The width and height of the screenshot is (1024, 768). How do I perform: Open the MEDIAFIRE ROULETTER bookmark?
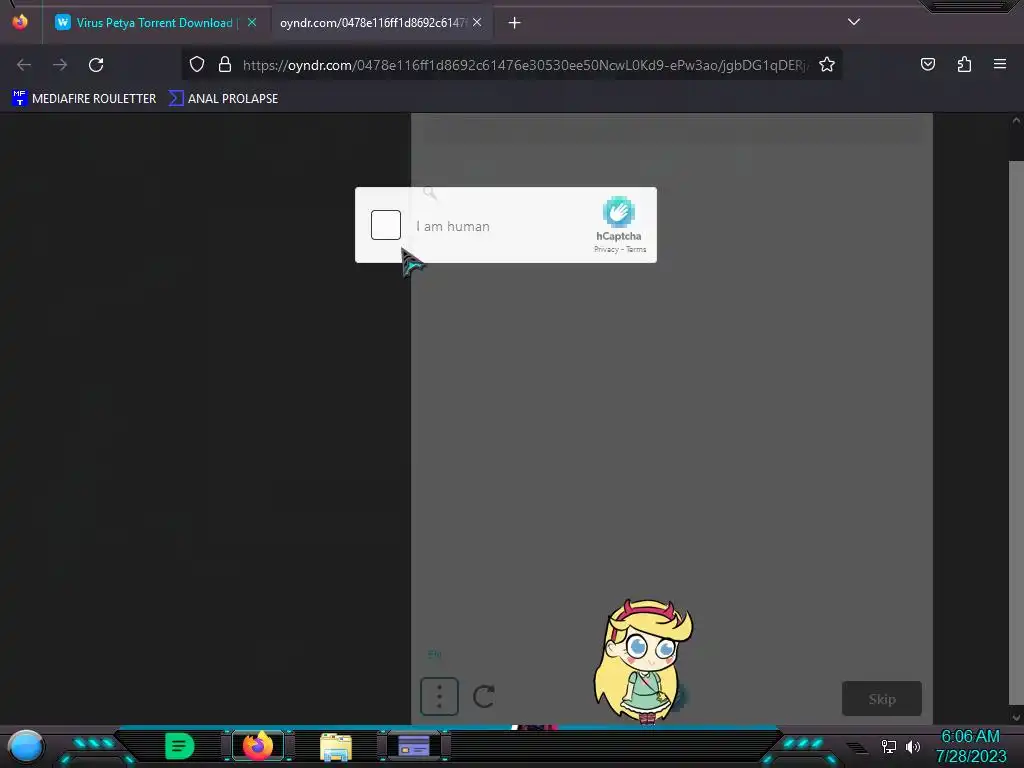(84, 99)
